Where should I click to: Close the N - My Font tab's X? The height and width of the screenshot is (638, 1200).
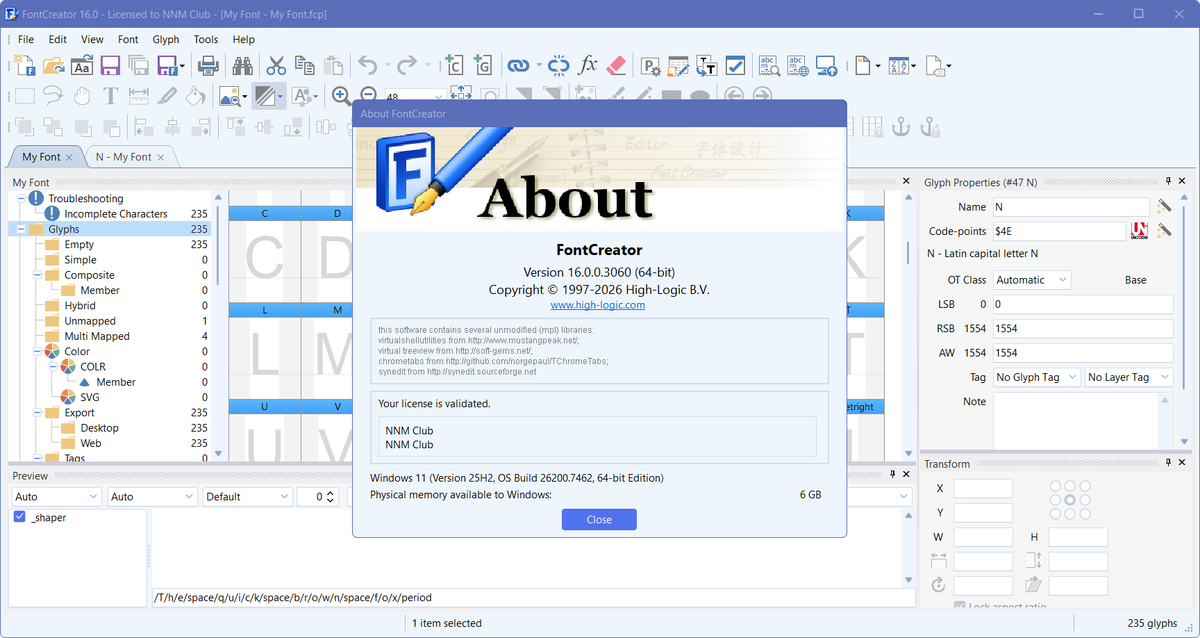162,158
